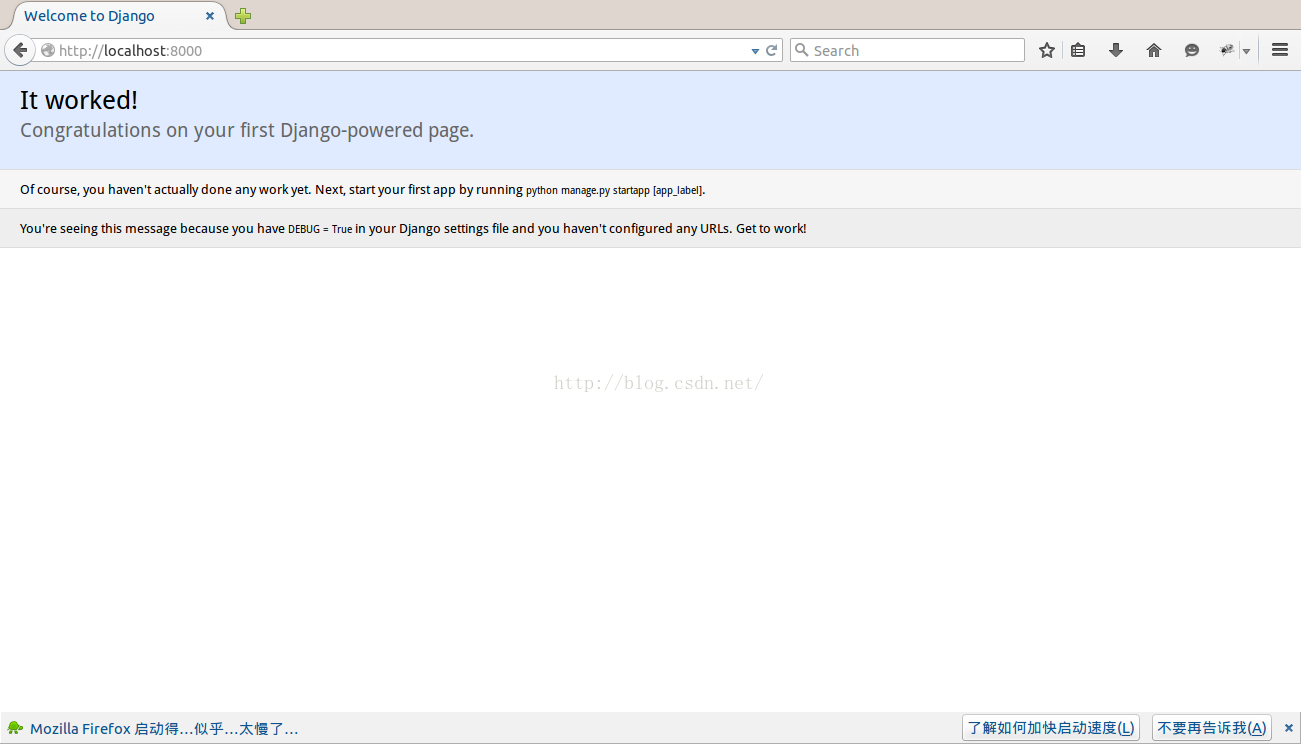Click the button about speeding up startup

pyautogui.click(x=1051, y=728)
